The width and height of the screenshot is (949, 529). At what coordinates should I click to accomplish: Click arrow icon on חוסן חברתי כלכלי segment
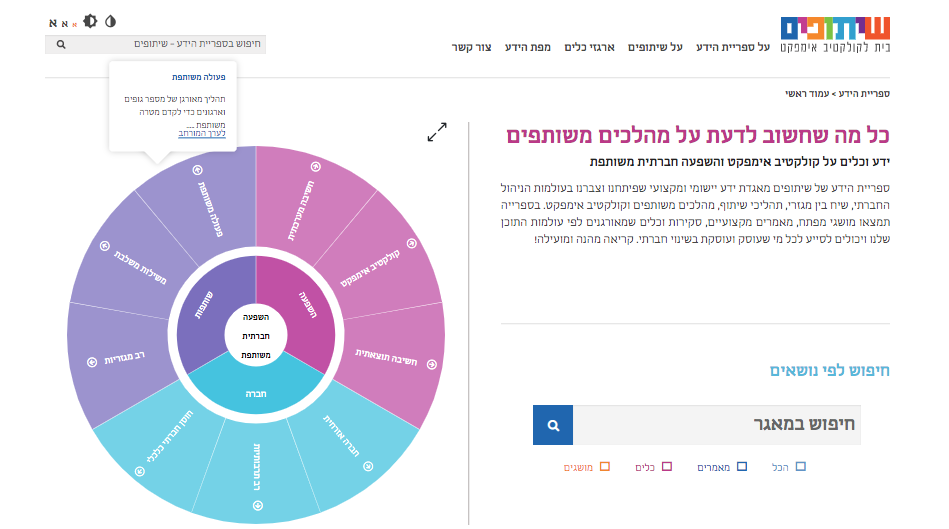tap(140, 472)
